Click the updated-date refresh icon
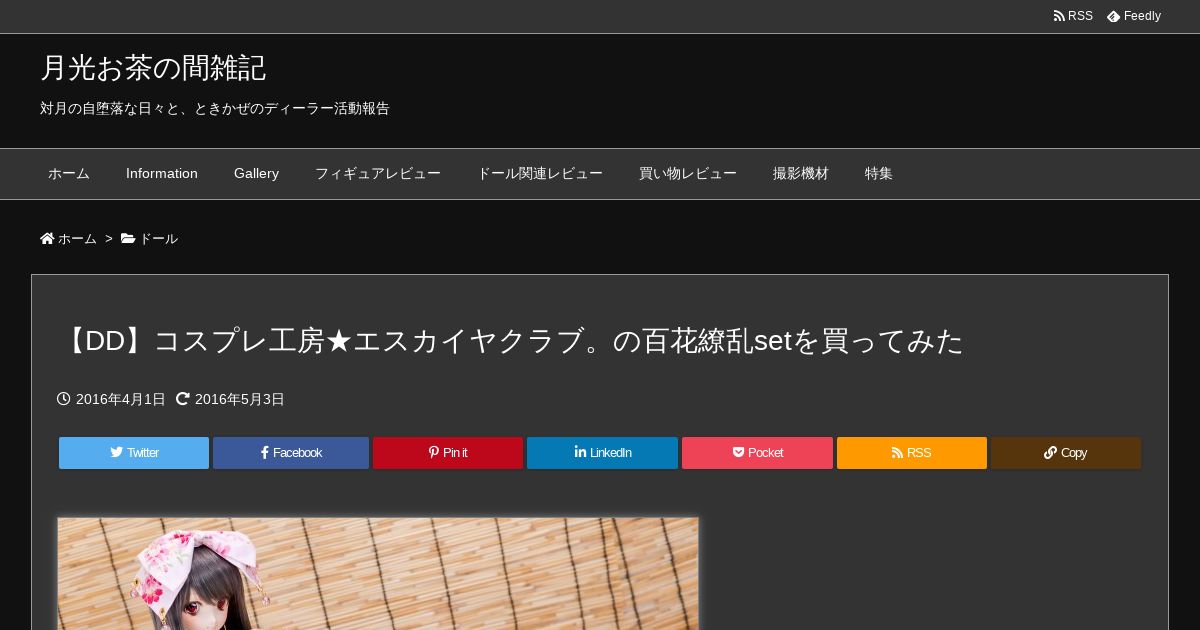 (183, 399)
